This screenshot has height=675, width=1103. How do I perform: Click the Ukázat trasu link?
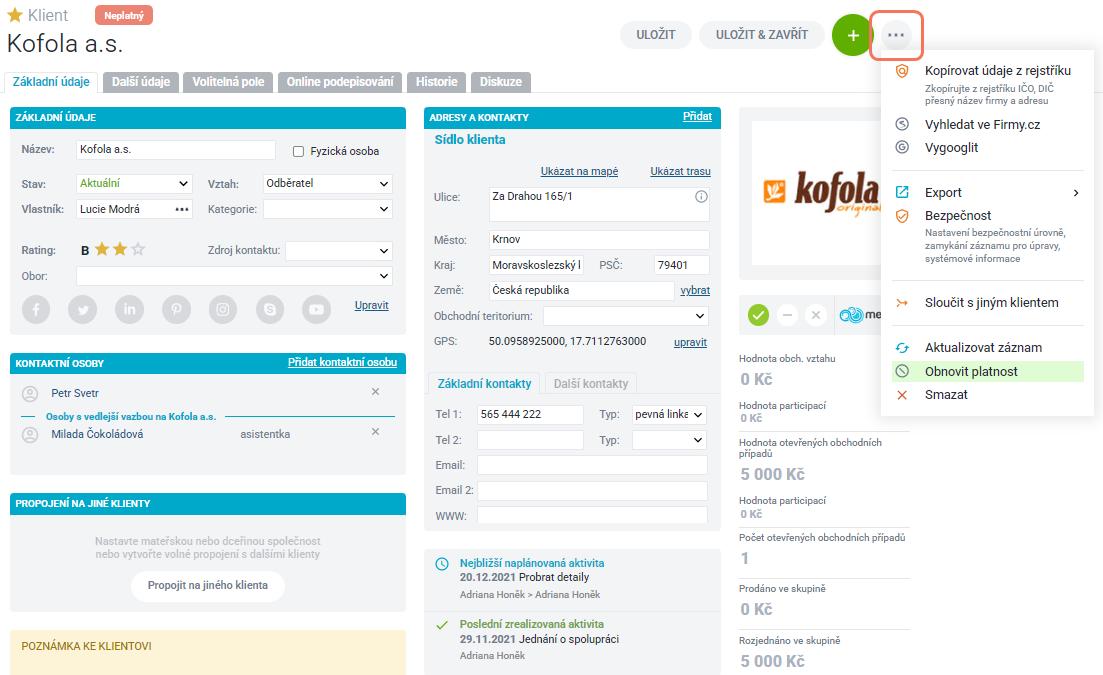click(680, 171)
